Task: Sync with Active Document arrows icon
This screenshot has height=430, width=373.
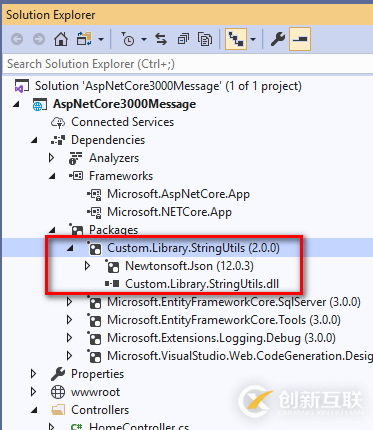Action: tap(161, 39)
